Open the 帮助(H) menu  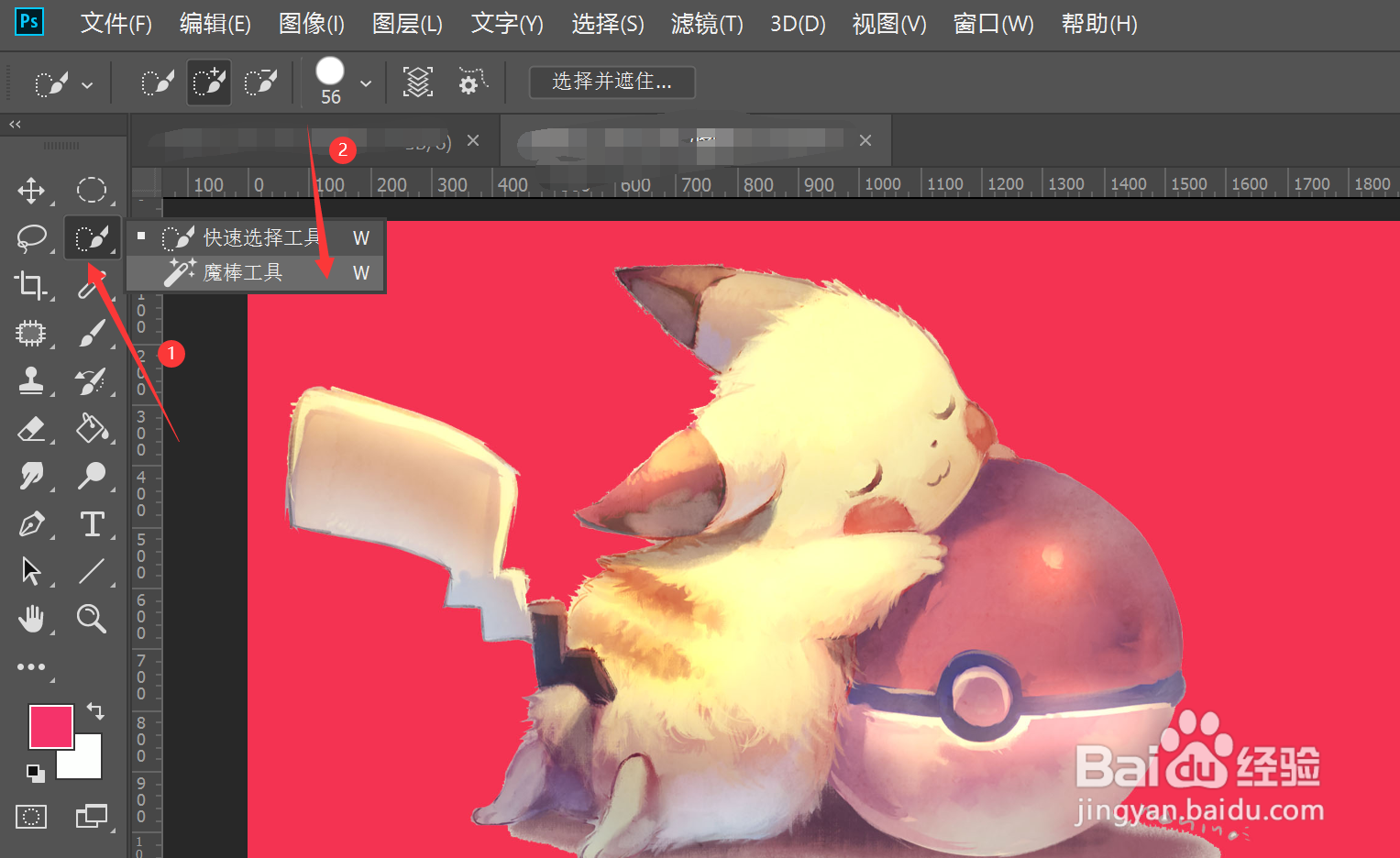[x=1099, y=24]
